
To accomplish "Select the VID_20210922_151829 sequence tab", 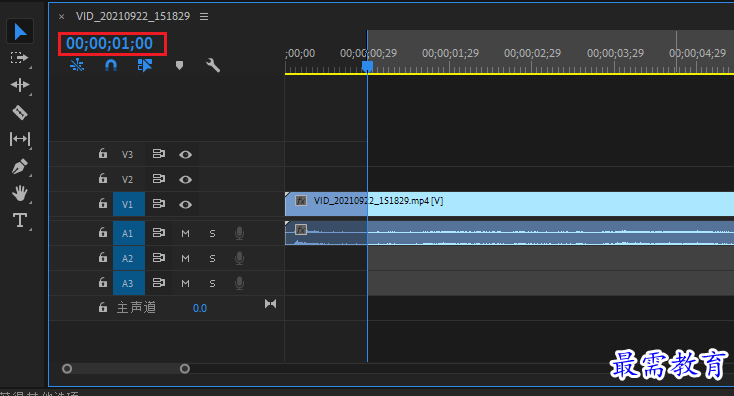I will [x=133, y=16].
